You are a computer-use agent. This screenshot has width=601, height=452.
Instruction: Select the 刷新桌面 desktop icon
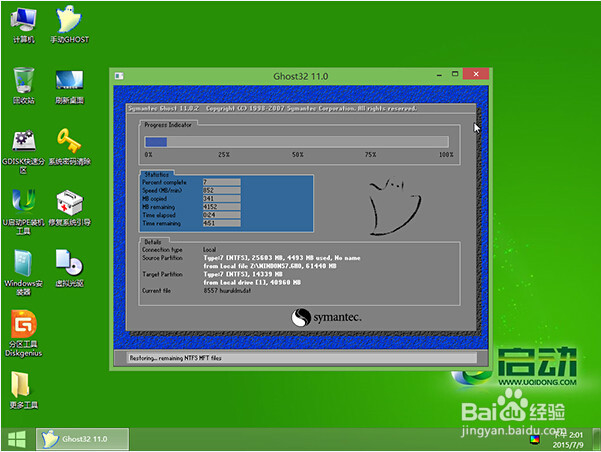pyautogui.click(x=69, y=87)
